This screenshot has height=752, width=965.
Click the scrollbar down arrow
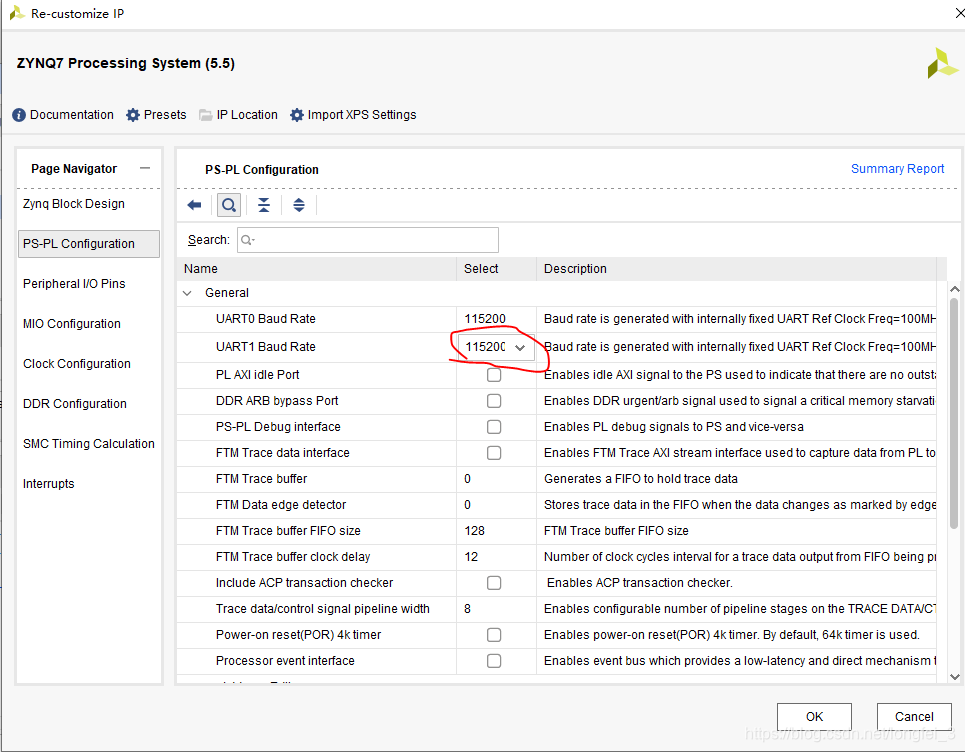955,676
